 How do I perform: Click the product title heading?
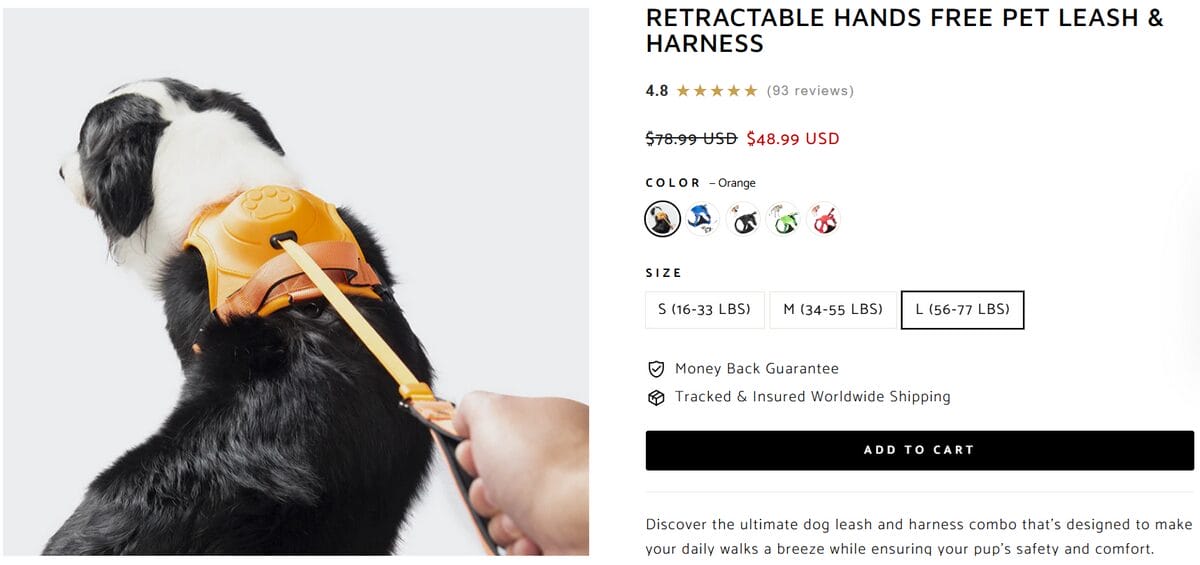[905, 31]
